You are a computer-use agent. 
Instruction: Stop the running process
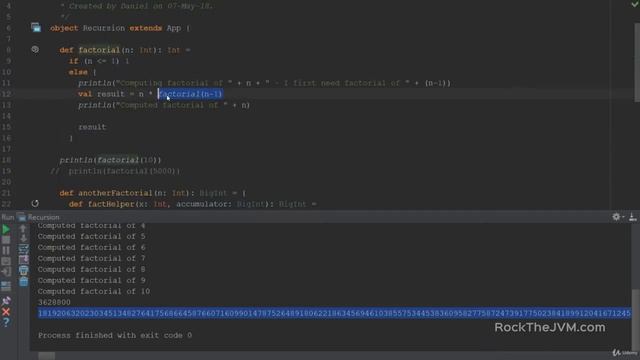pyautogui.click(x=6, y=240)
